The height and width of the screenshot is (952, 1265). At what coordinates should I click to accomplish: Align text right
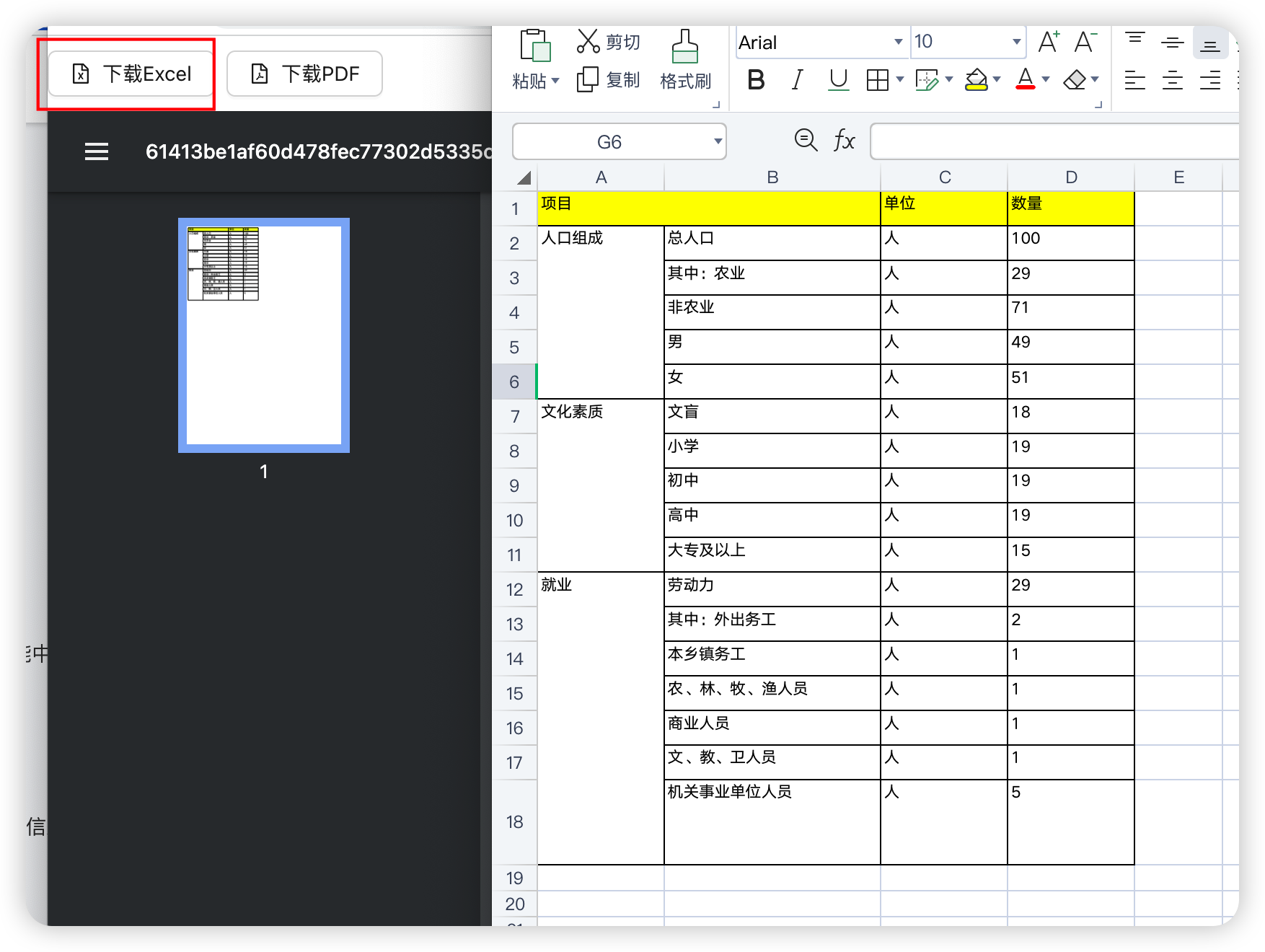[x=1210, y=80]
